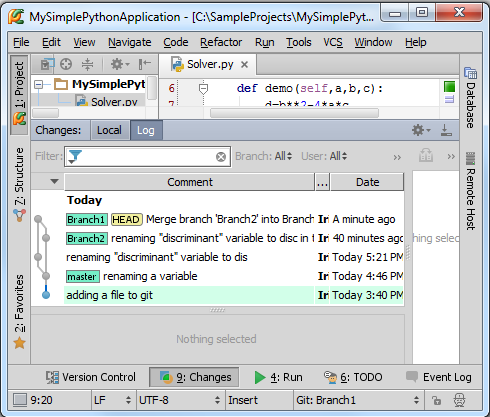Click the collapse all icon in Project panel

(x=87, y=64)
